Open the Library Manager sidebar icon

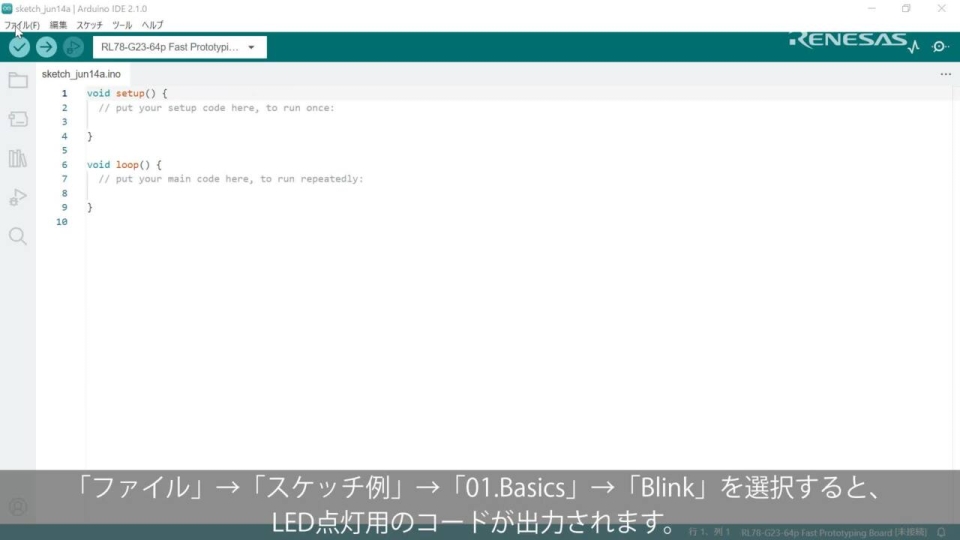coord(18,158)
